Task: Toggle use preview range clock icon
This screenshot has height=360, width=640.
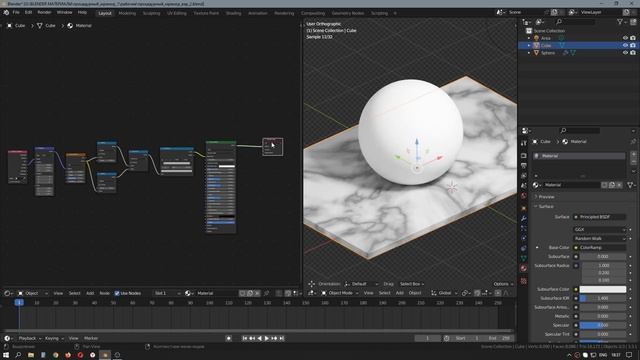Action: tap(447, 338)
